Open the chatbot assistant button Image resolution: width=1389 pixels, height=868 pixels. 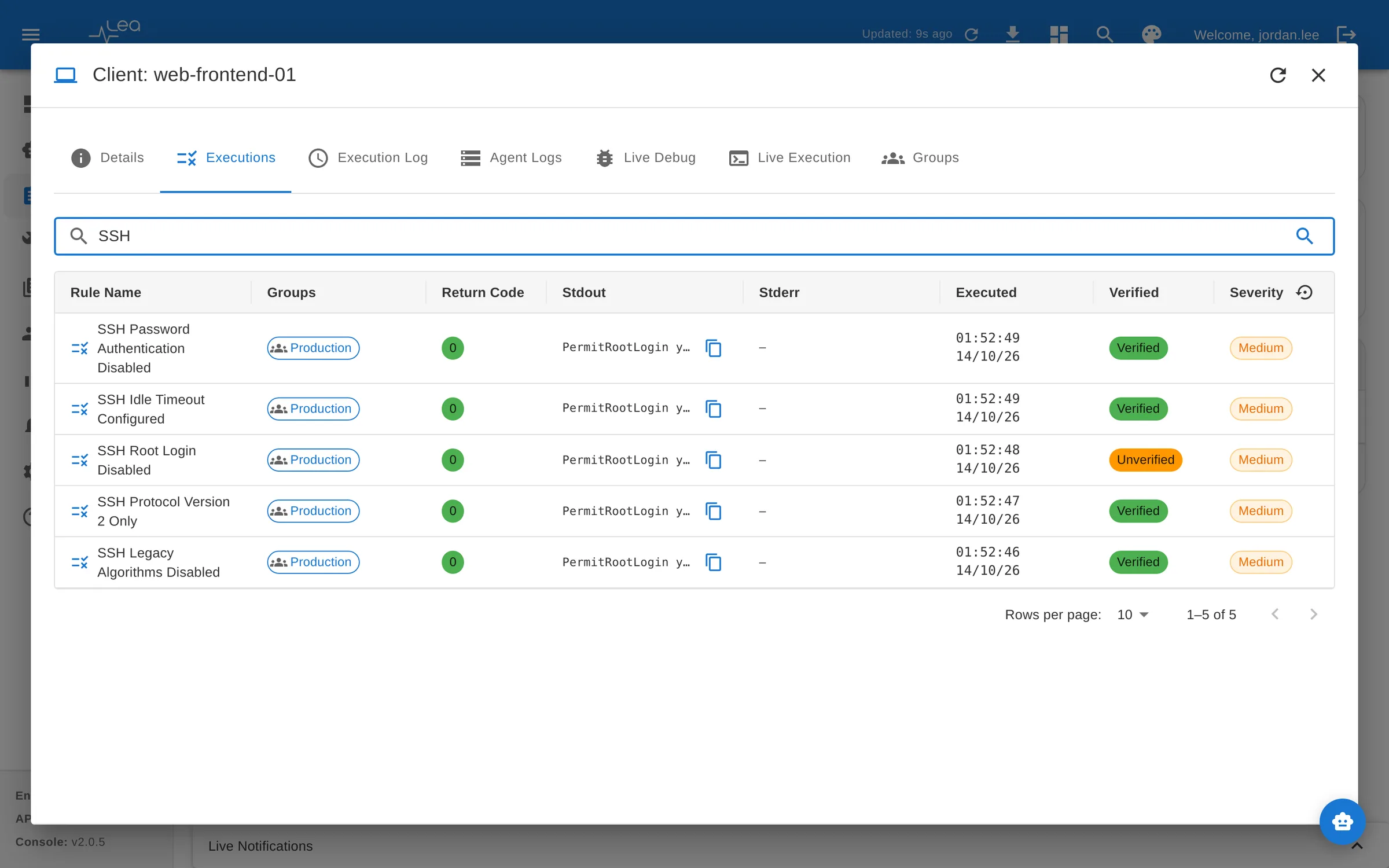pos(1342,821)
